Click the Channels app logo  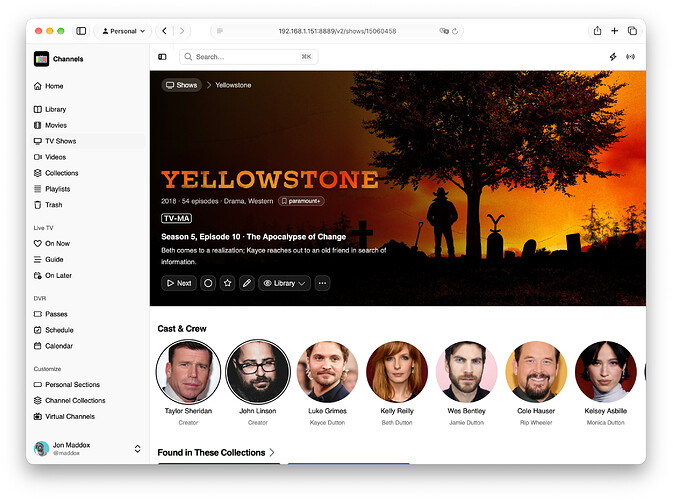coord(42,59)
